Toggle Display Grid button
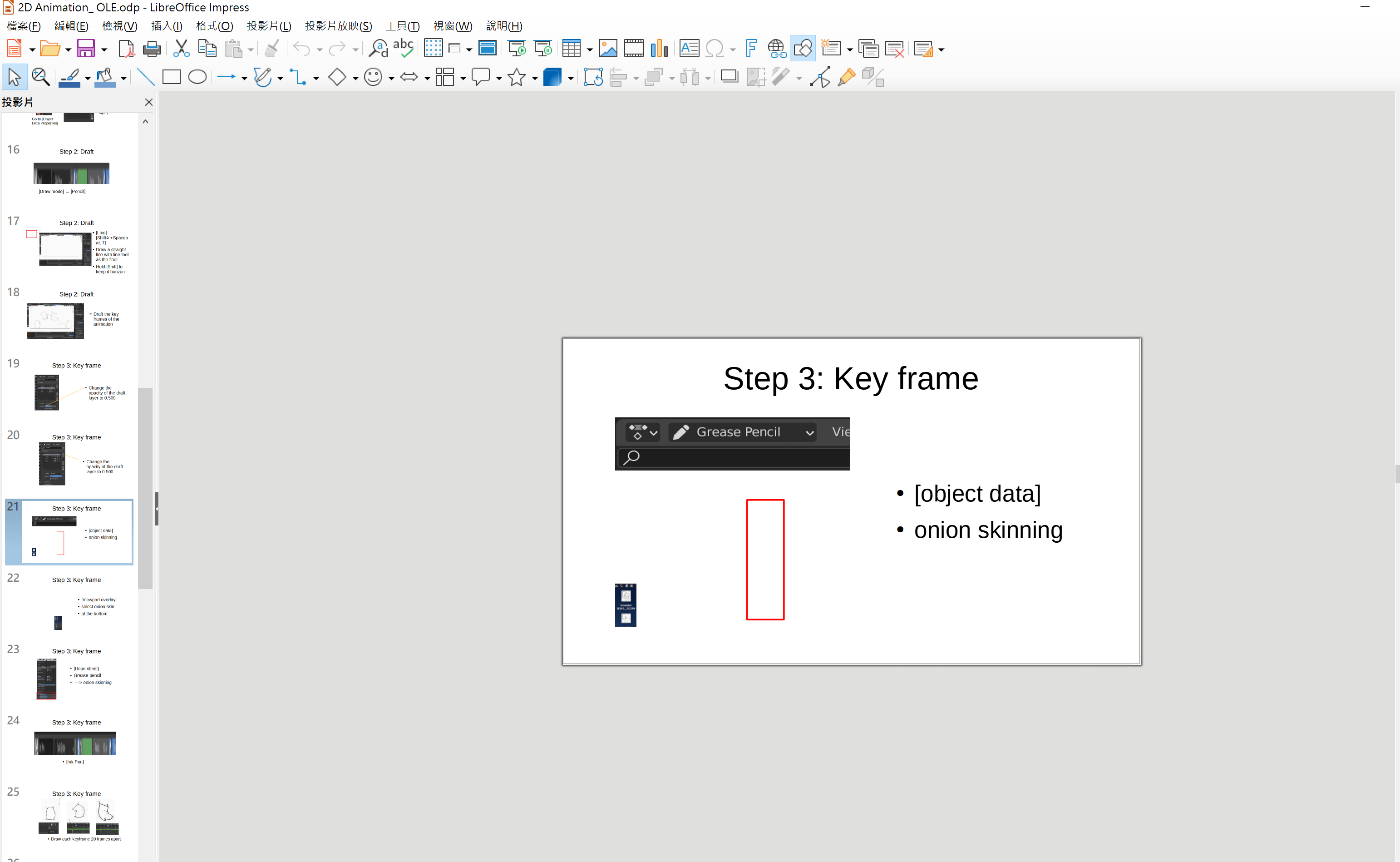 coord(433,49)
